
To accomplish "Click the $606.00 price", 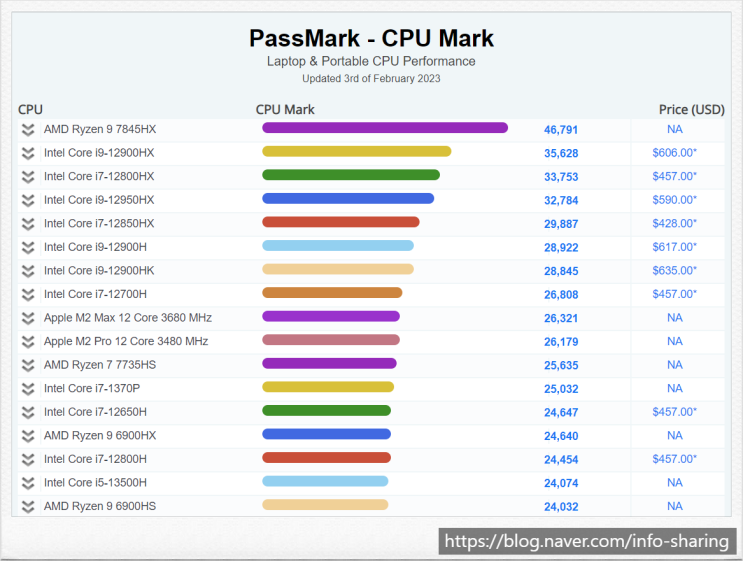I will coord(674,153).
